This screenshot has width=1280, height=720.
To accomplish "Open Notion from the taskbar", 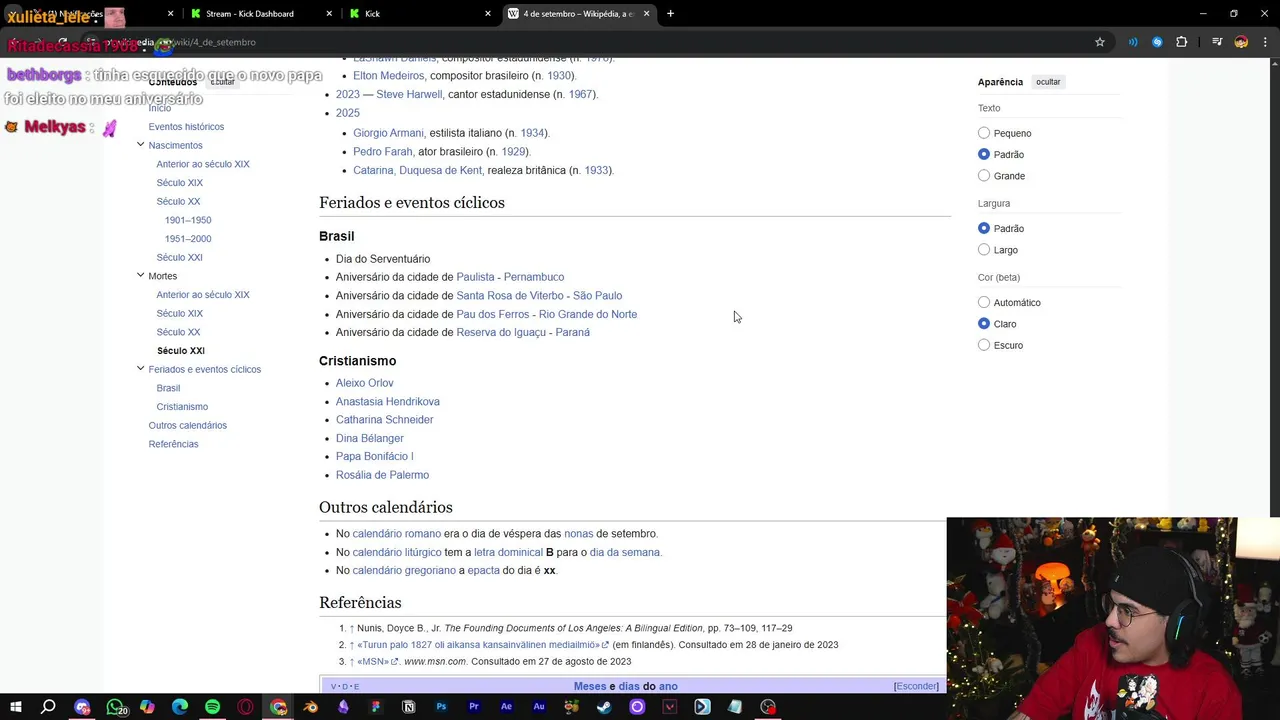I will pos(408,707).
